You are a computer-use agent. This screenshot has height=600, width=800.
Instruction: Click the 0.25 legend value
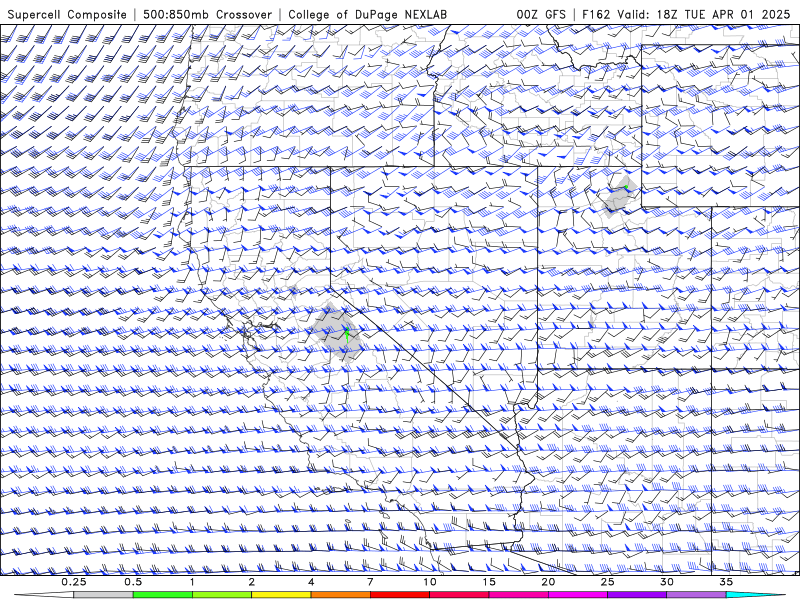tap(74, 582)
